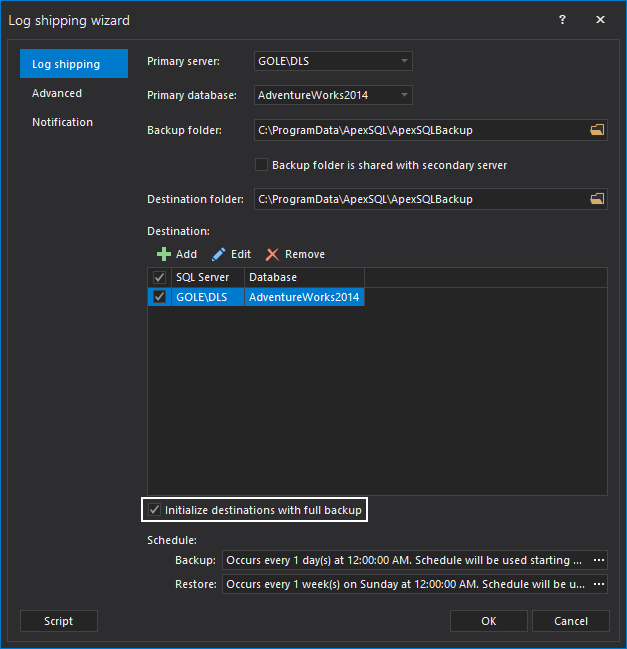Uncheck the GOLE\DLS destination row checkbox
The image size is (627, 649).
click(159, 297)
